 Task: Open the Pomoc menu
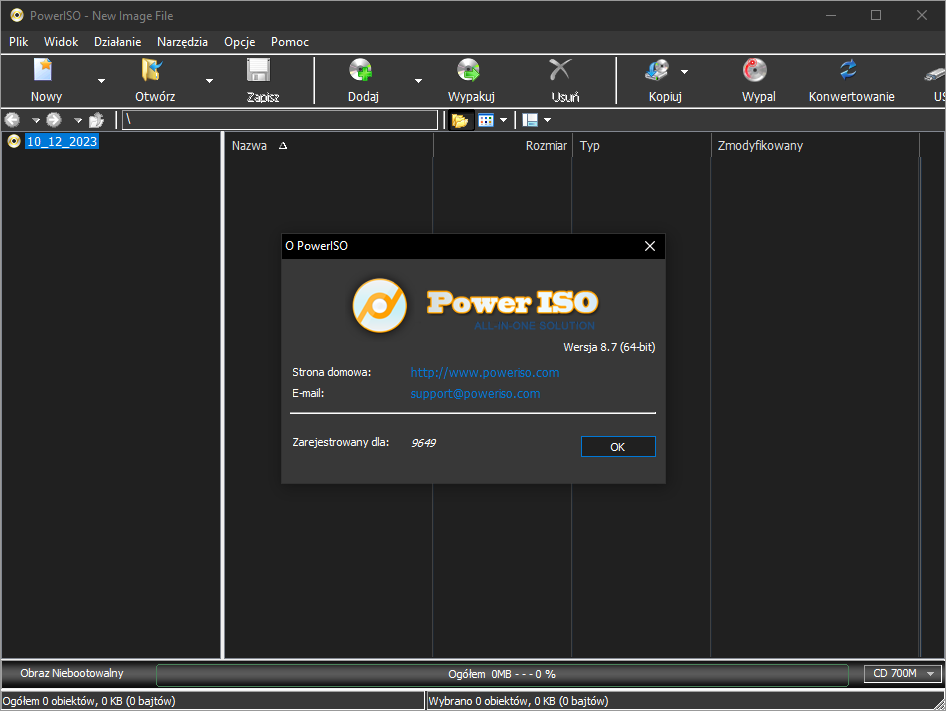click(x=290, y=42)
